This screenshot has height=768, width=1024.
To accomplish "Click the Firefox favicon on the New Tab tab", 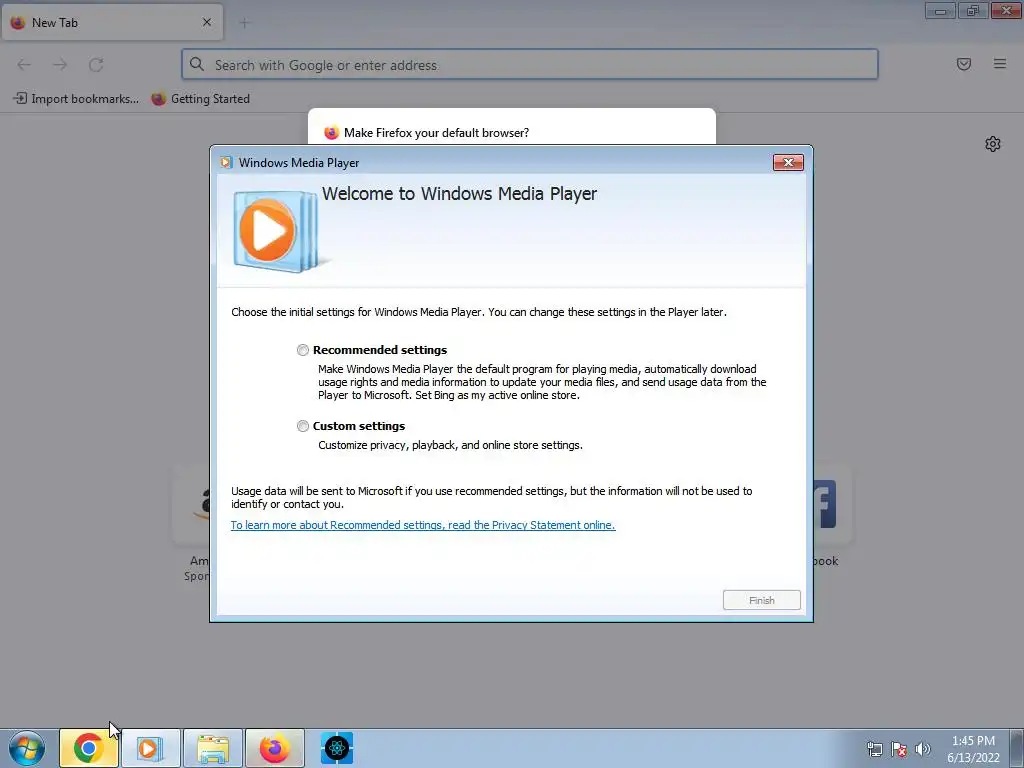I will 18,23.
